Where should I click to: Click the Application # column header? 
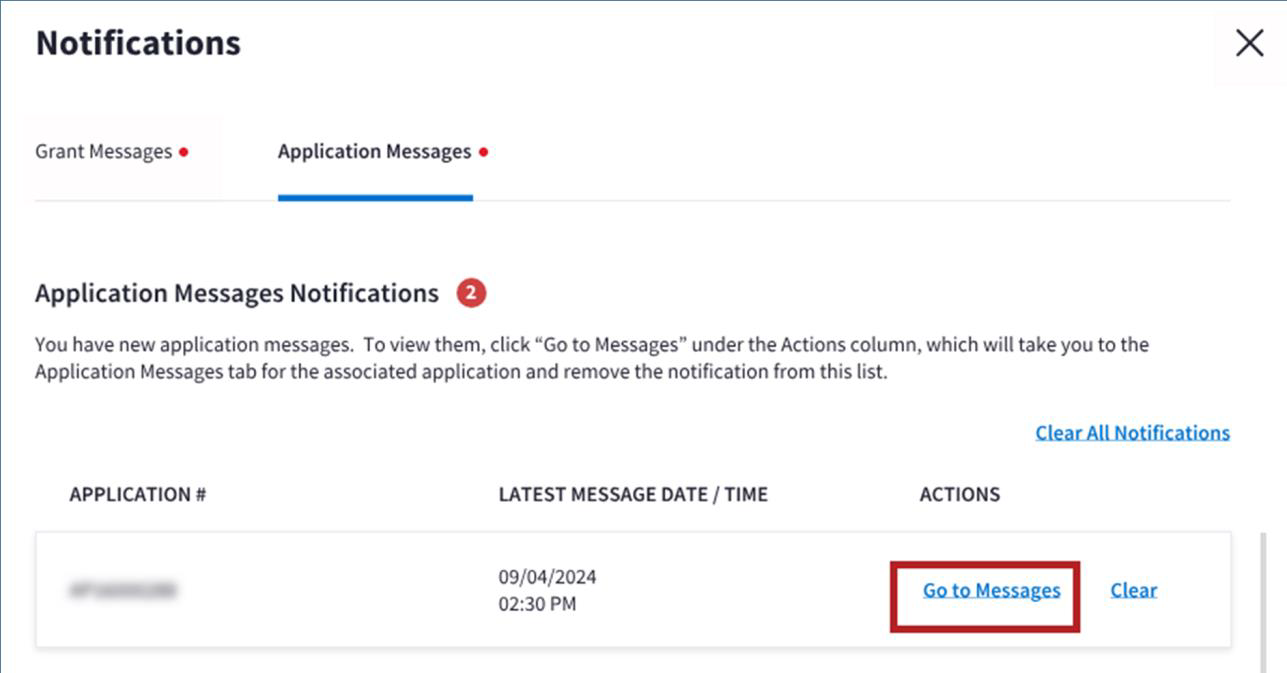pos(137,494)
